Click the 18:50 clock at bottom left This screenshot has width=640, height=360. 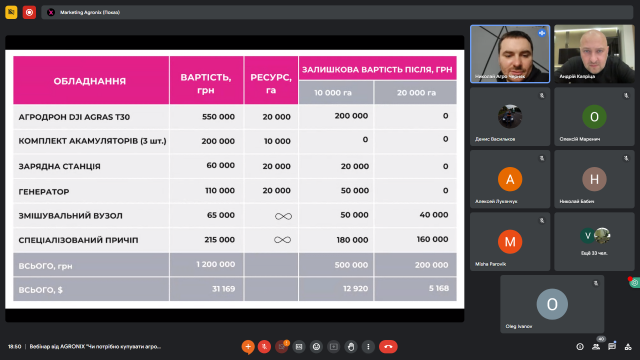click(14, 347)
